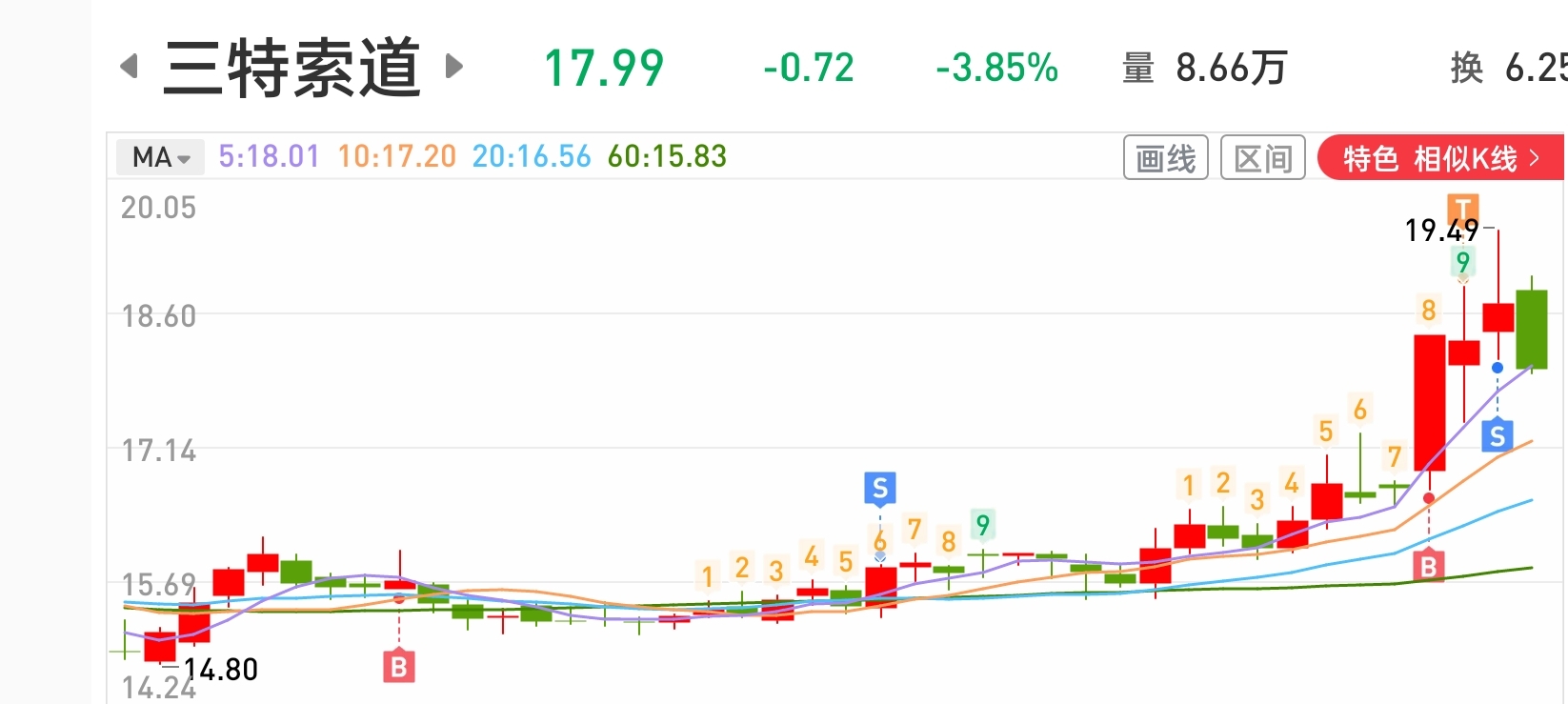Click the low price label 14.80

(221, 670)
